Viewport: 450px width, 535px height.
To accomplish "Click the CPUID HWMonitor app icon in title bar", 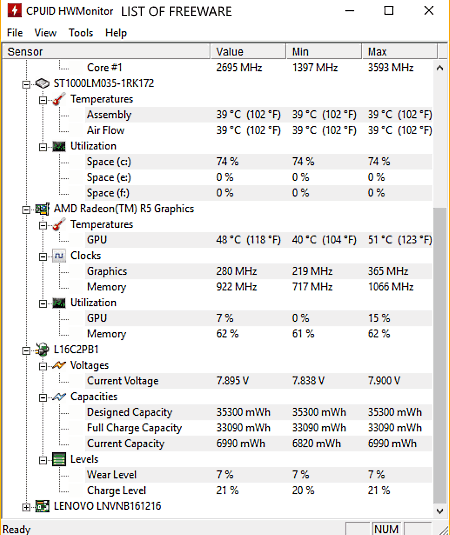I will click(14, 11).
